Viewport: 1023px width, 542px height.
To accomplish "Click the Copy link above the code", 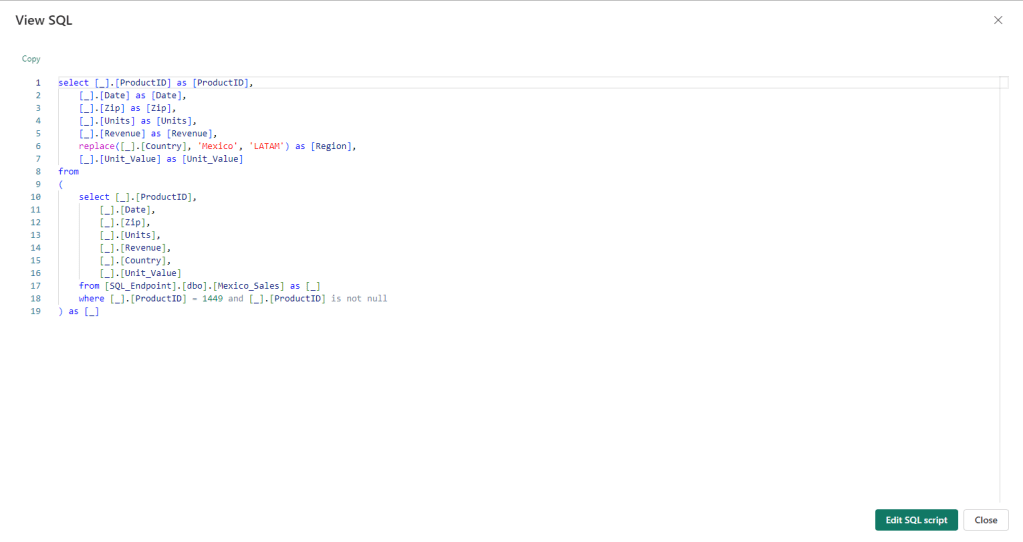I will point(31,59).
